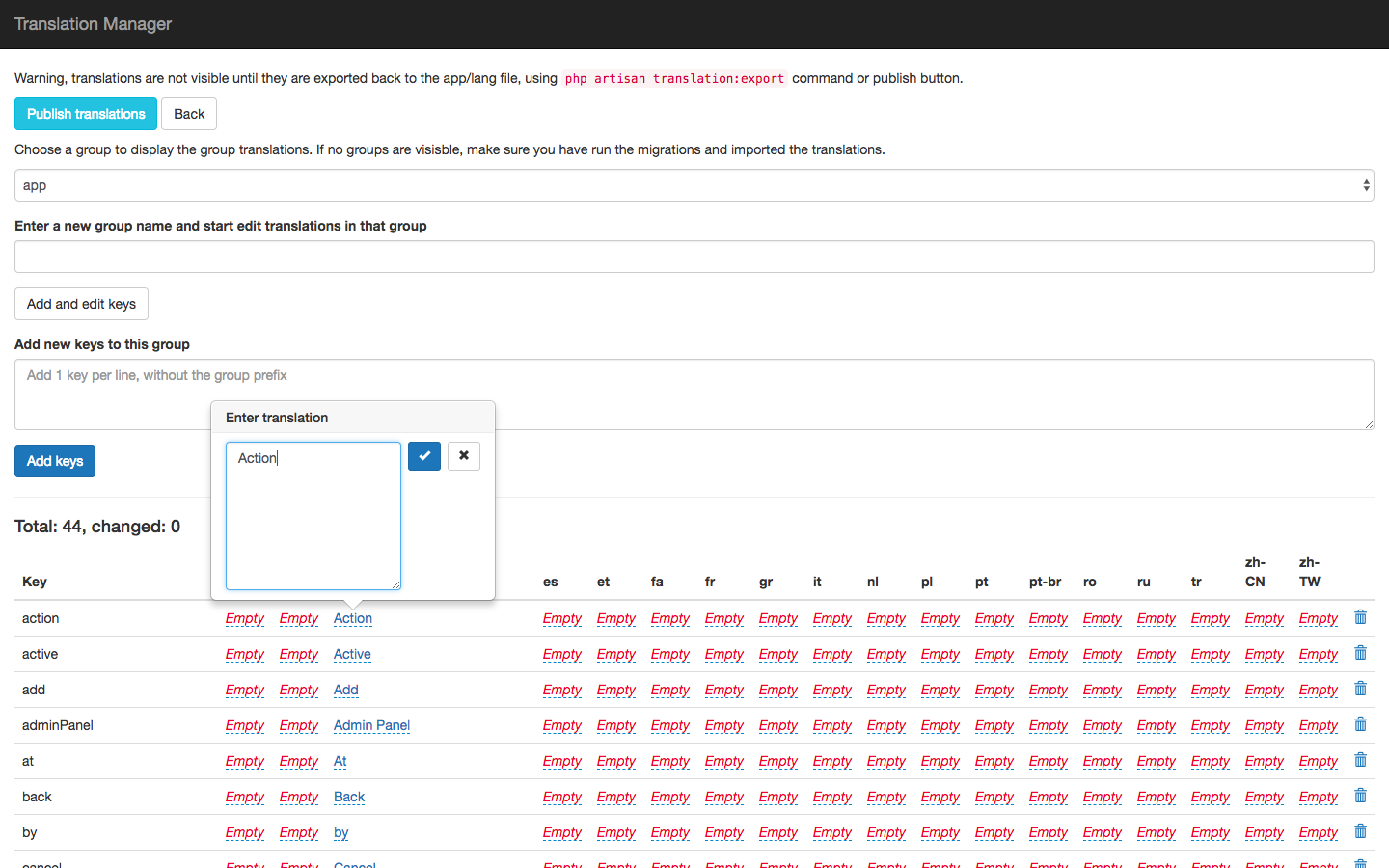Open Empty 'es' translation for 'active'
The width and height of the screenshot is (1389, 868).
point(561,654)
